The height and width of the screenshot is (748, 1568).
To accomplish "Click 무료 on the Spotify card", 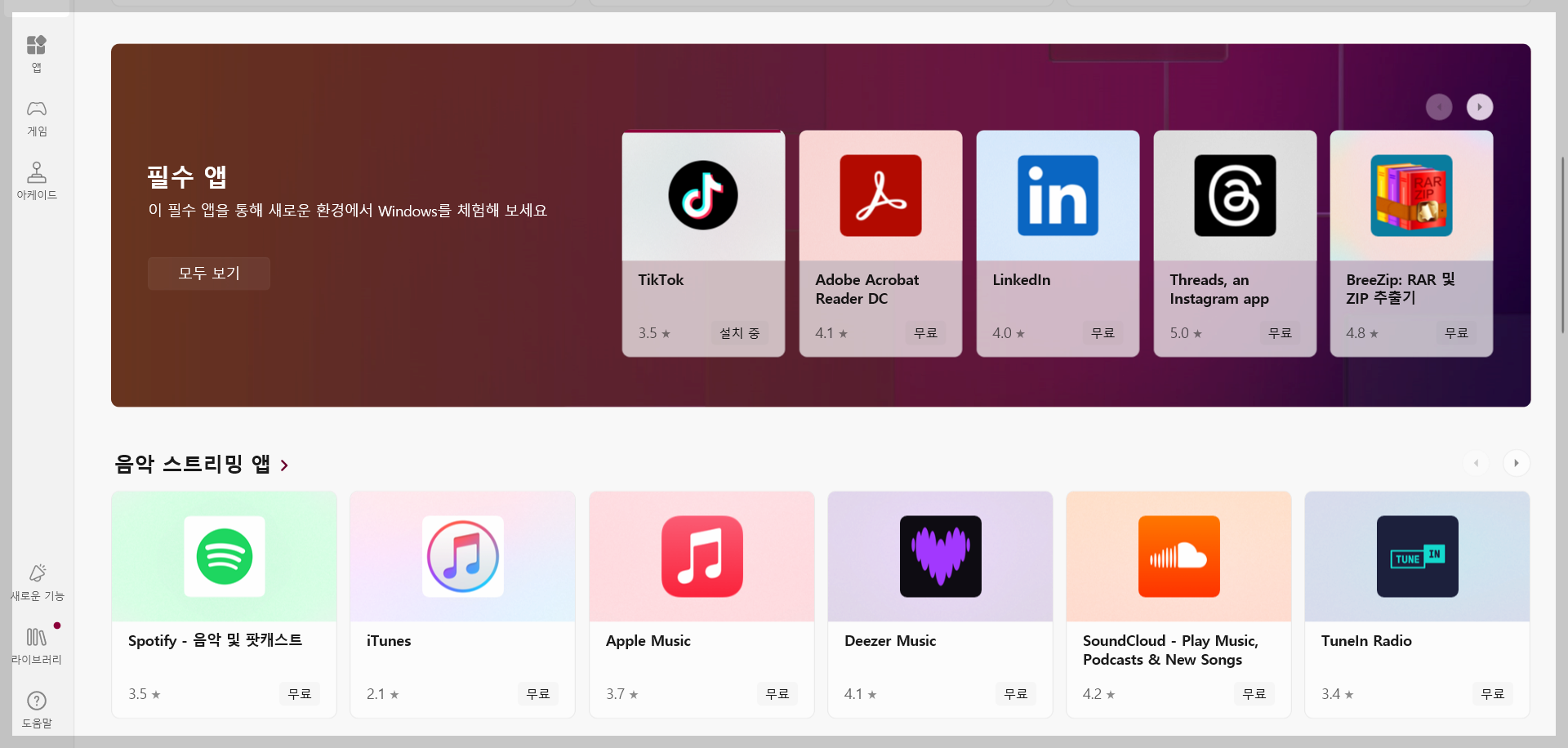I will [x=300, y=694].
